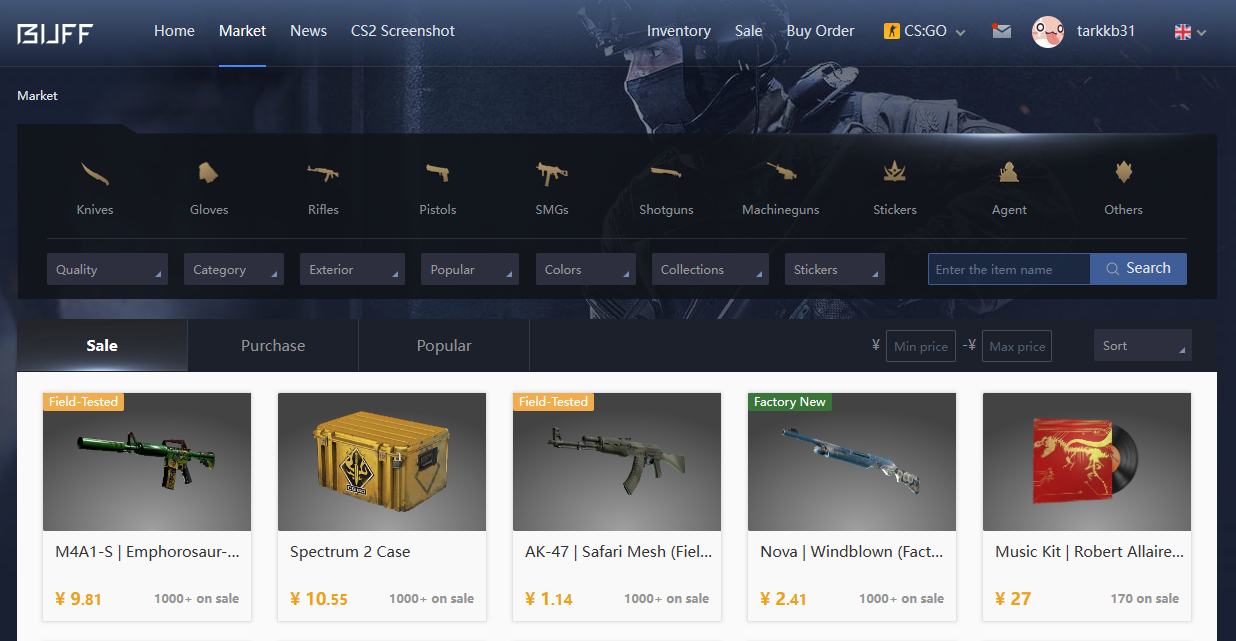Viewport: 1236px width, 641px height.
Task: Open the SMGs category icon
Action: [552, 173]
